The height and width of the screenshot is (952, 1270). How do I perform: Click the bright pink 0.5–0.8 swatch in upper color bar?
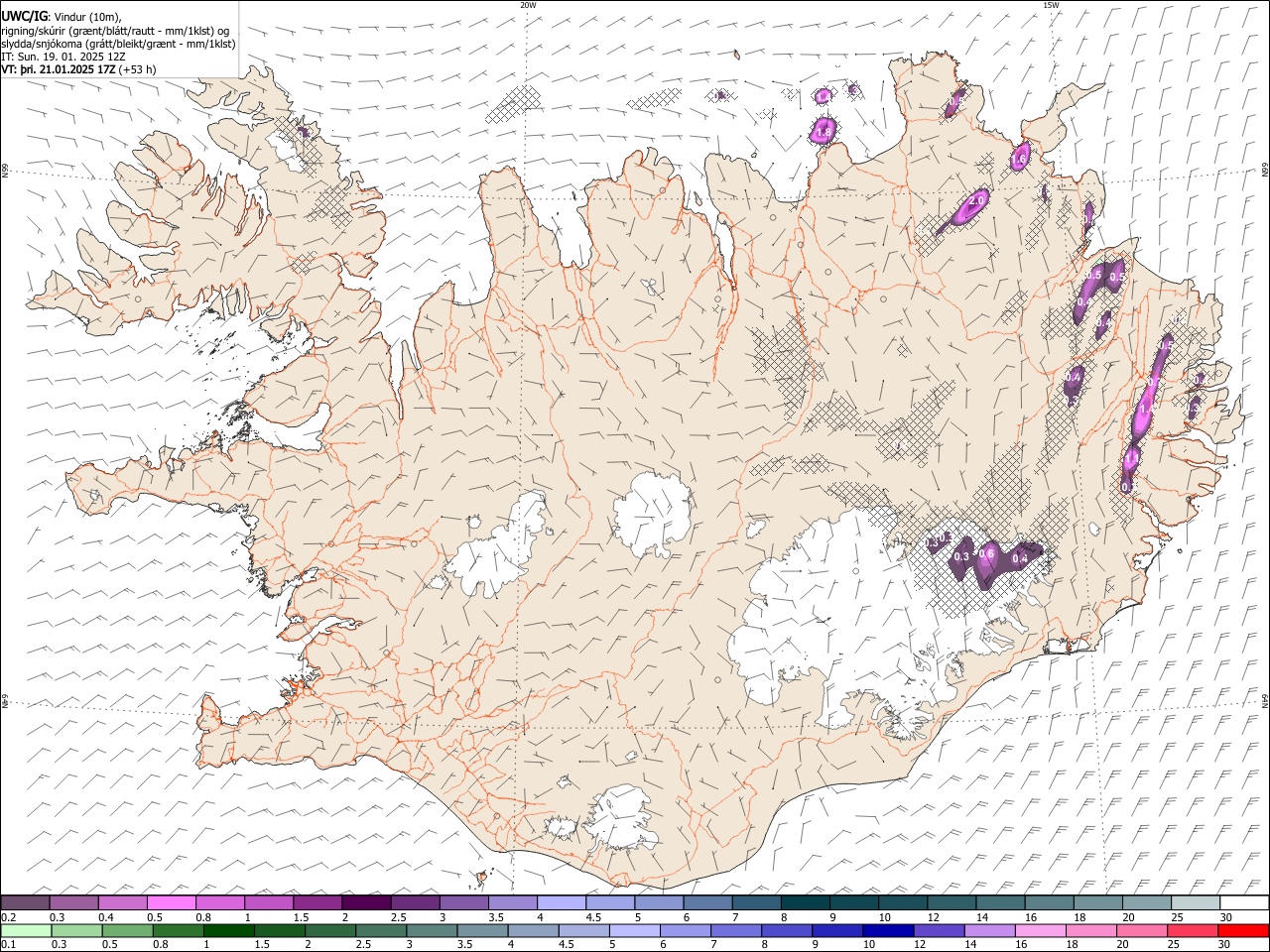point(172,902)
